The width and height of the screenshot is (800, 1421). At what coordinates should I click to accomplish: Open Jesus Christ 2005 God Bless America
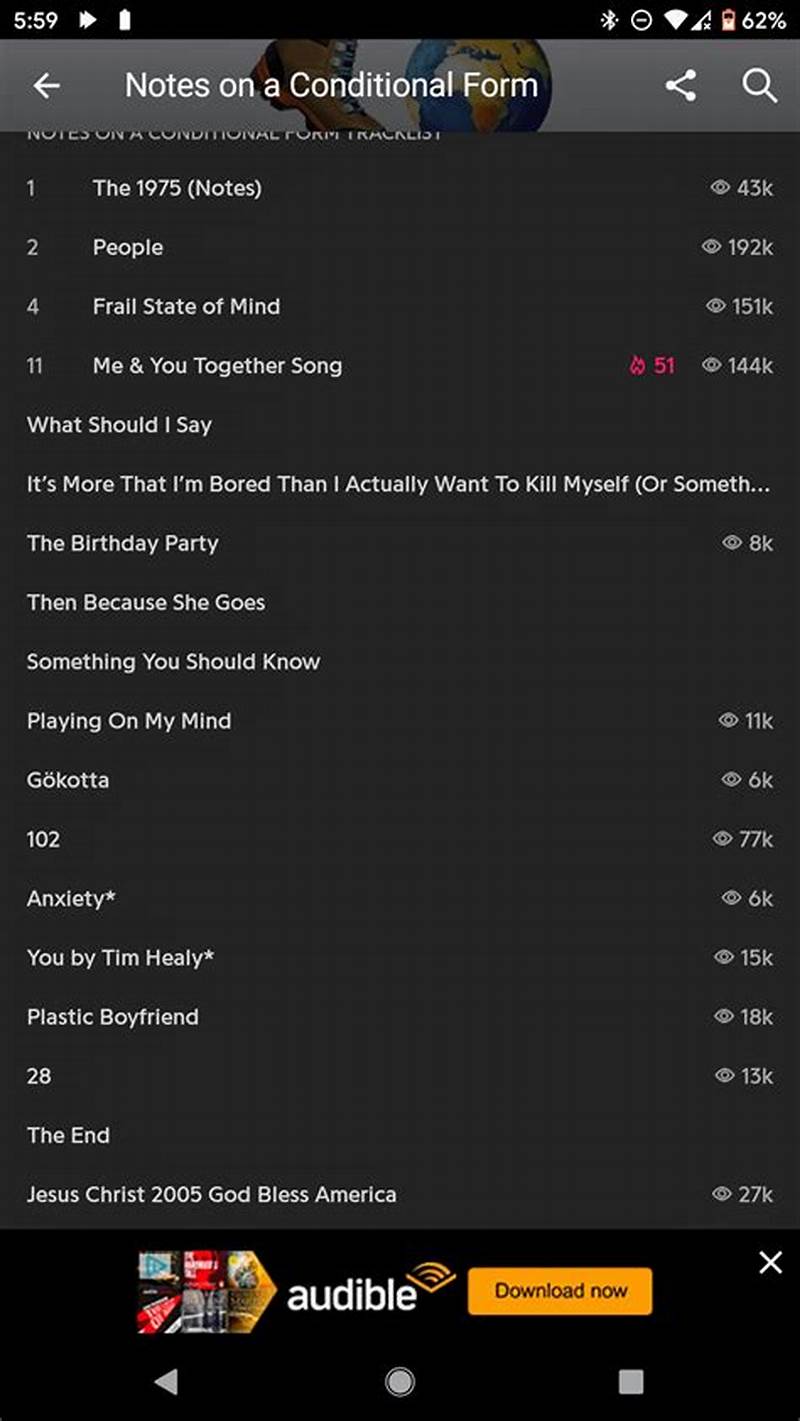coord(211,1194)
